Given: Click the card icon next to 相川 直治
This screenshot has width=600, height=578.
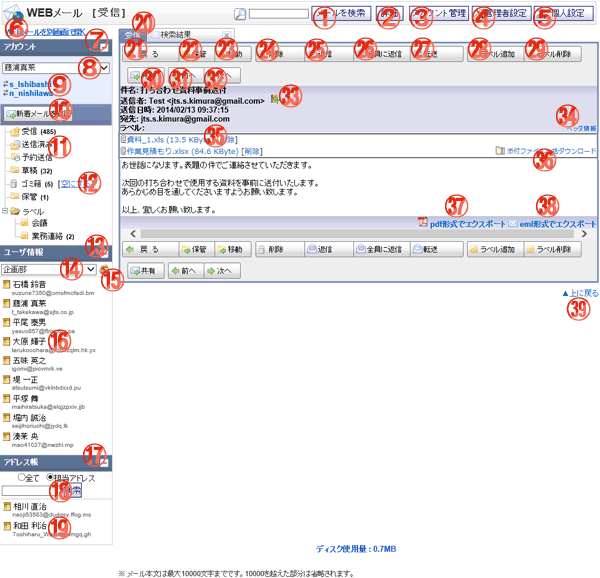Looking at the screenshot, I should click(7, 506).
